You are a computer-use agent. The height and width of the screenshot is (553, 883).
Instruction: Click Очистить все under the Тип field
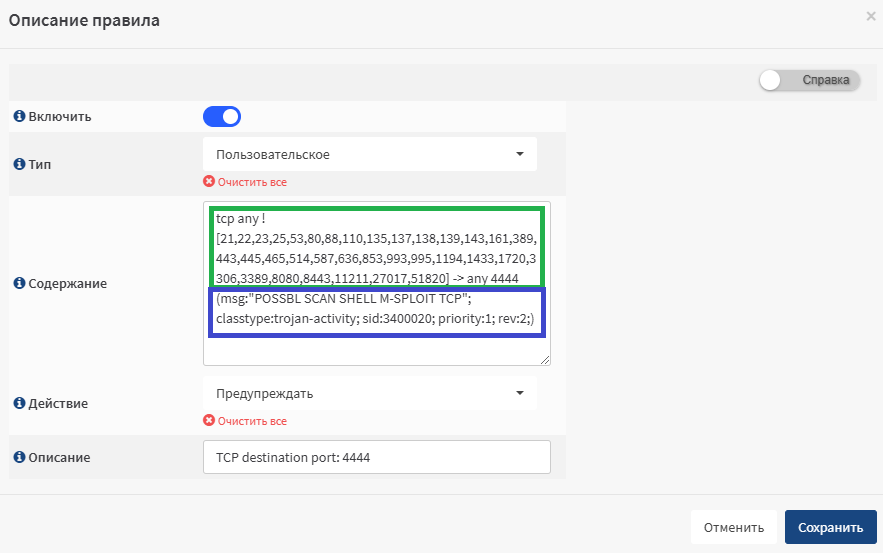252,182
